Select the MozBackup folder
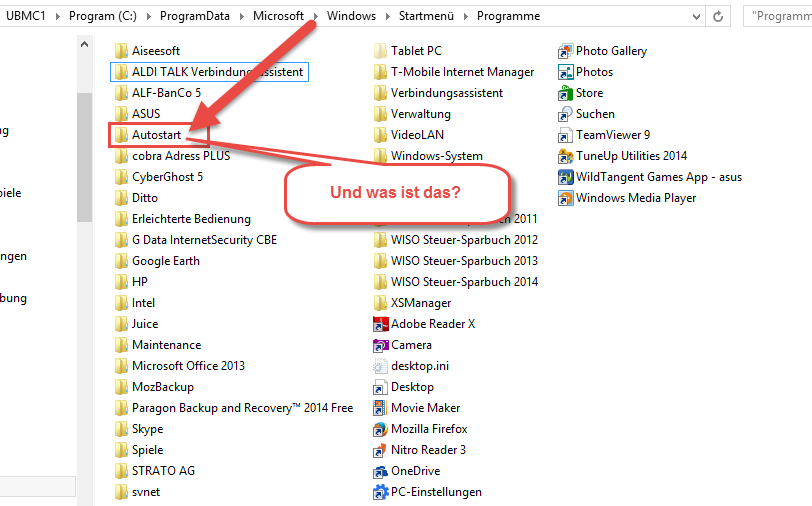Screen dimensions: 812x506 pos(154,387)
